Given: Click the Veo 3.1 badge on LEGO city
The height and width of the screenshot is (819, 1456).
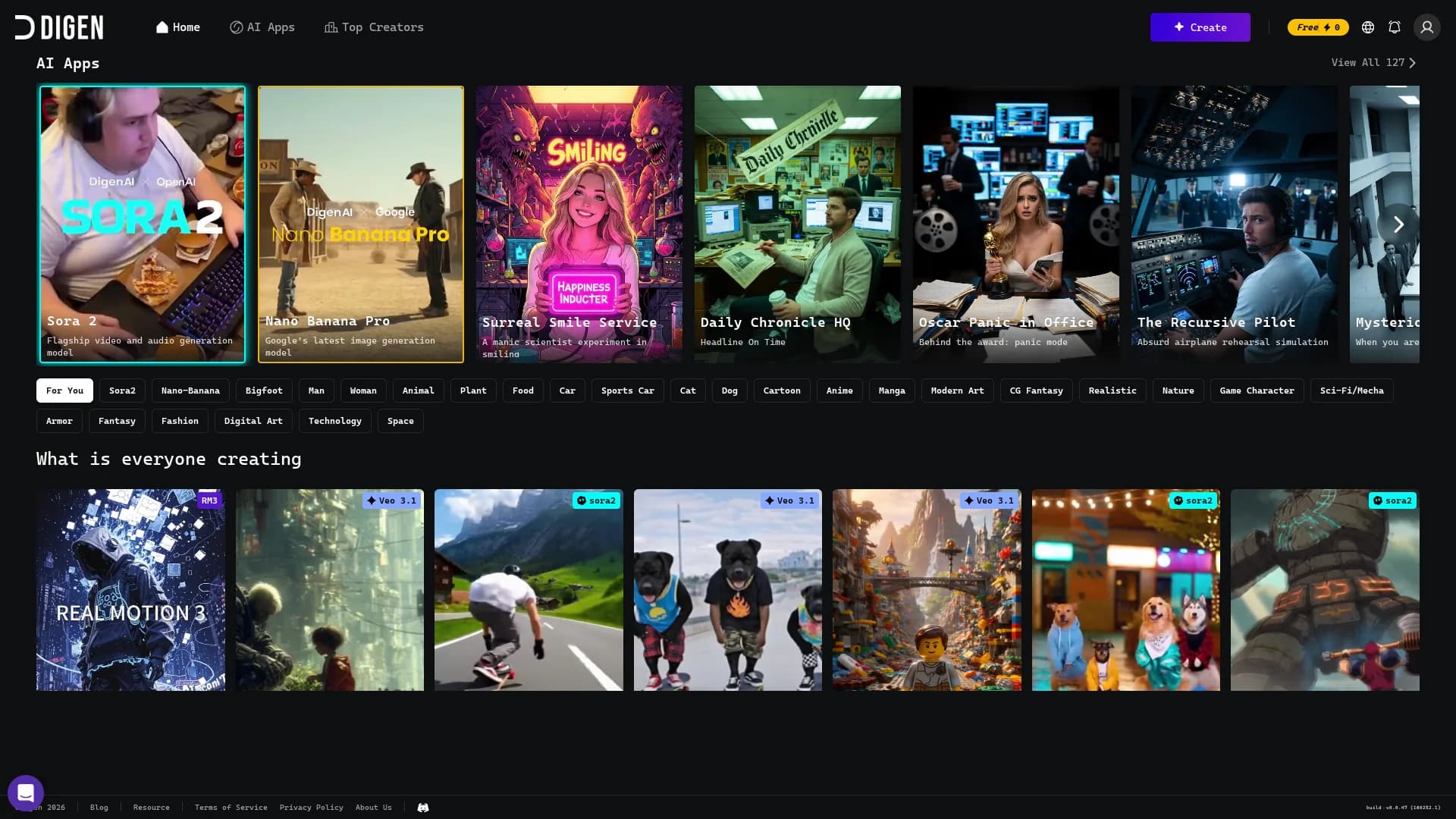Looking at the screenshot, I should [x=990, y=500].
